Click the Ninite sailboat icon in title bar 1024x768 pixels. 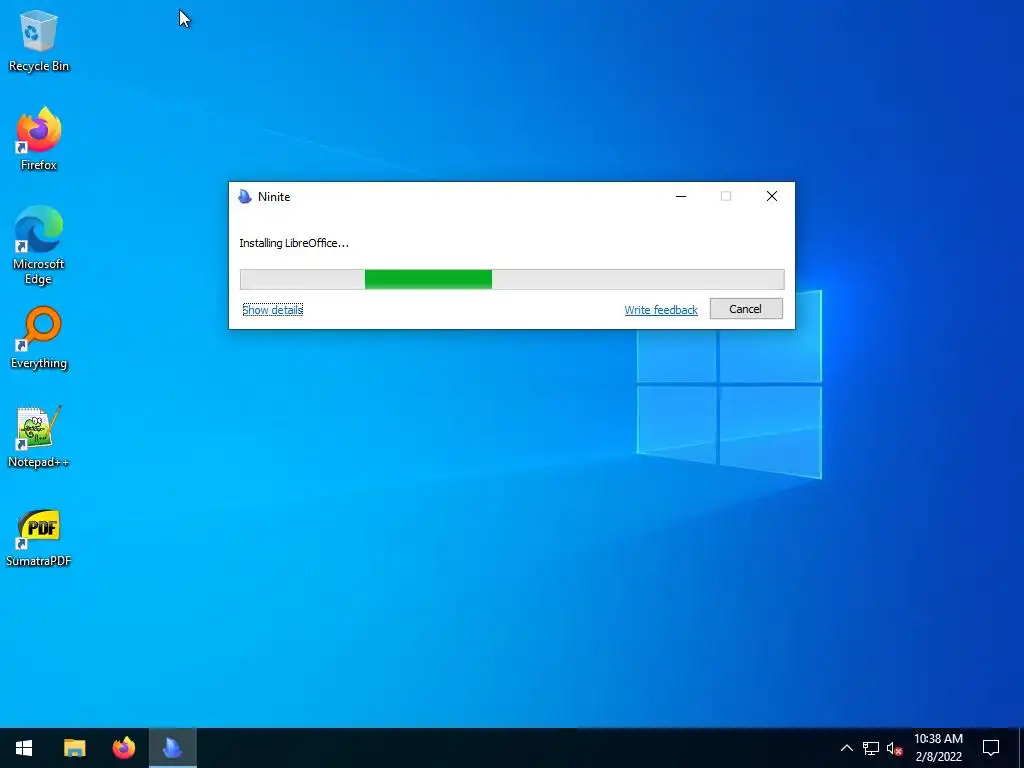(245, 197)
